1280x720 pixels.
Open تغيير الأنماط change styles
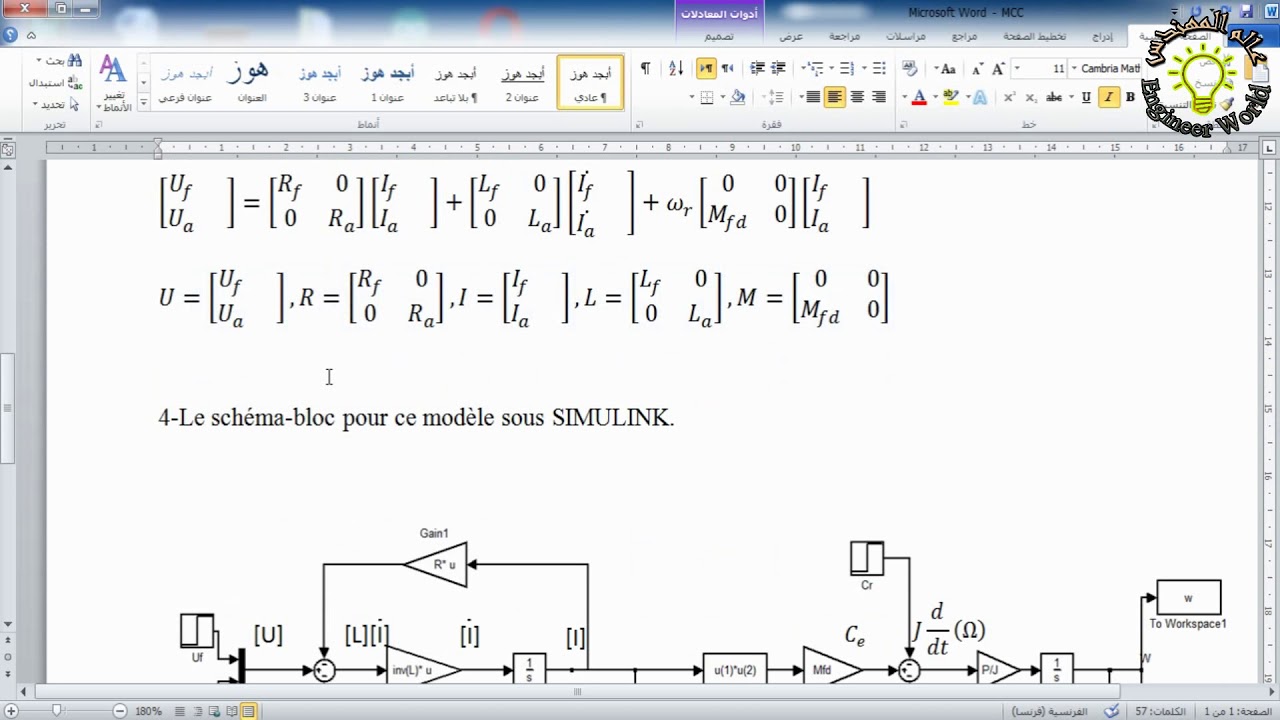113,84
